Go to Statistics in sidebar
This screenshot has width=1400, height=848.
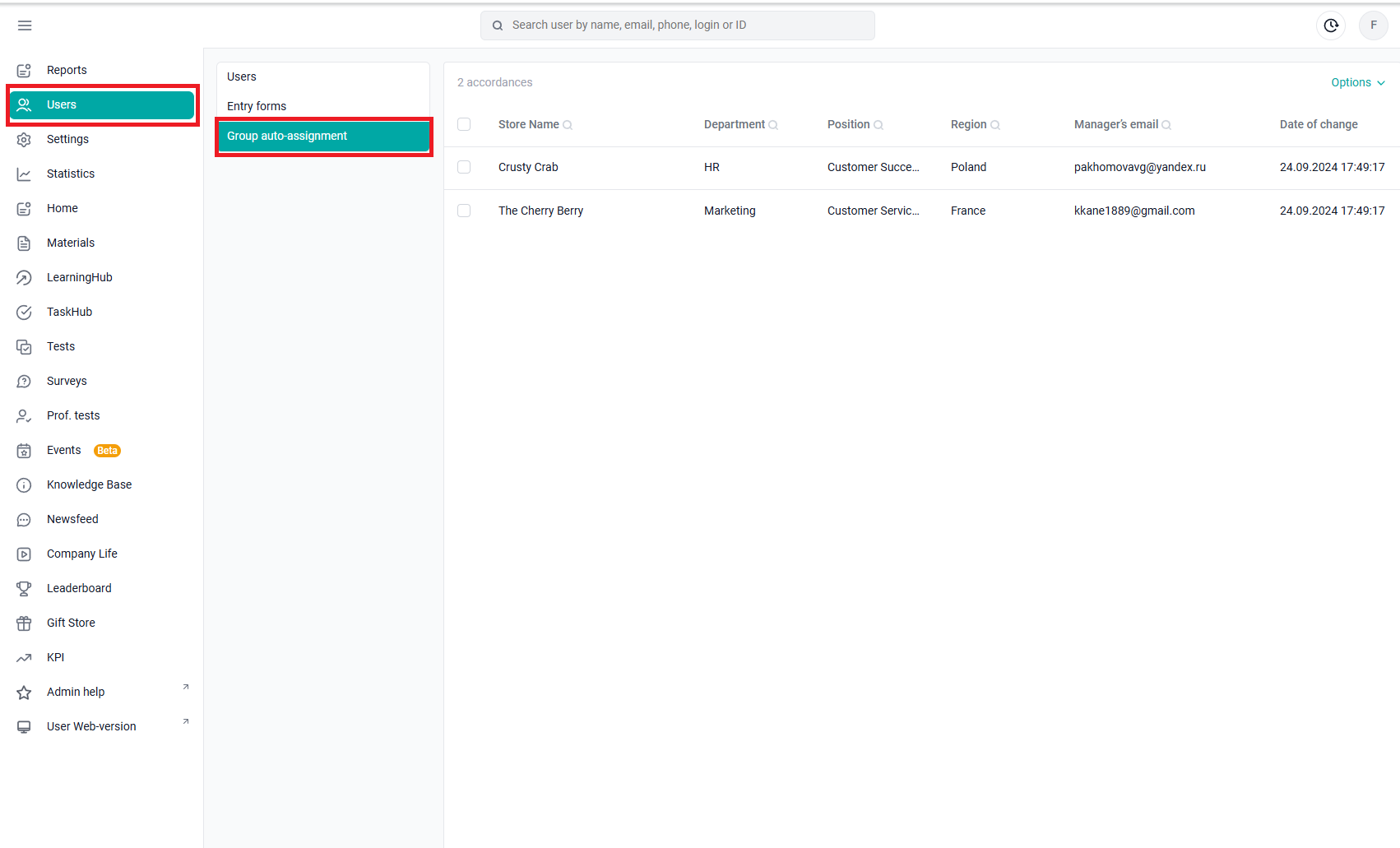[102, 174]
